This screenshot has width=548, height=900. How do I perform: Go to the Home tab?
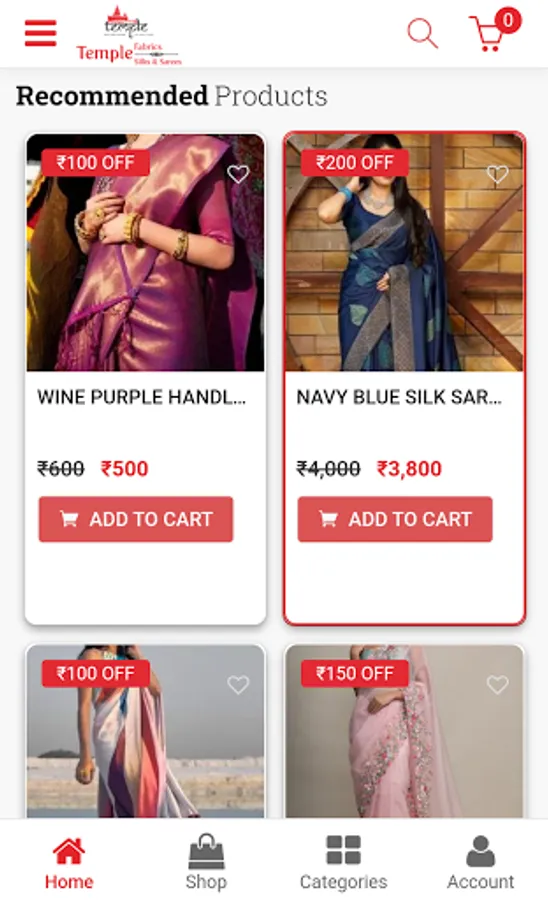coord(69,863)
